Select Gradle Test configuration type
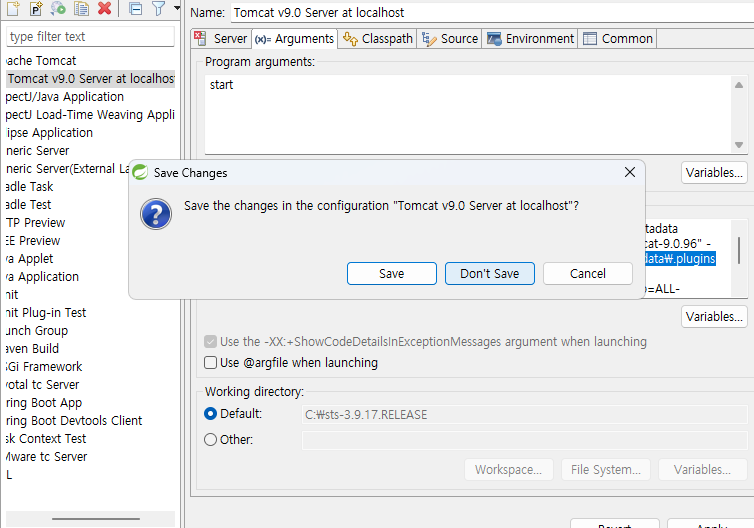 click(28, 204)
